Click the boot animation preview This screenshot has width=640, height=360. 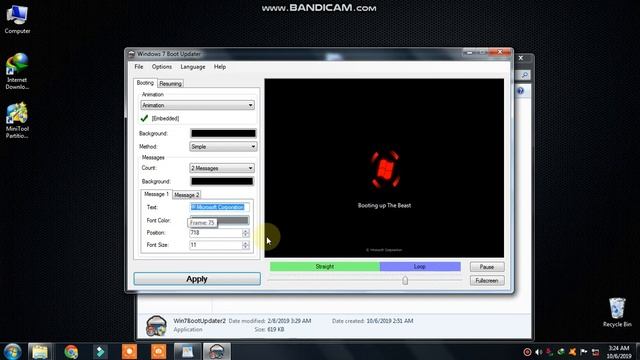(x=384, y=168)
